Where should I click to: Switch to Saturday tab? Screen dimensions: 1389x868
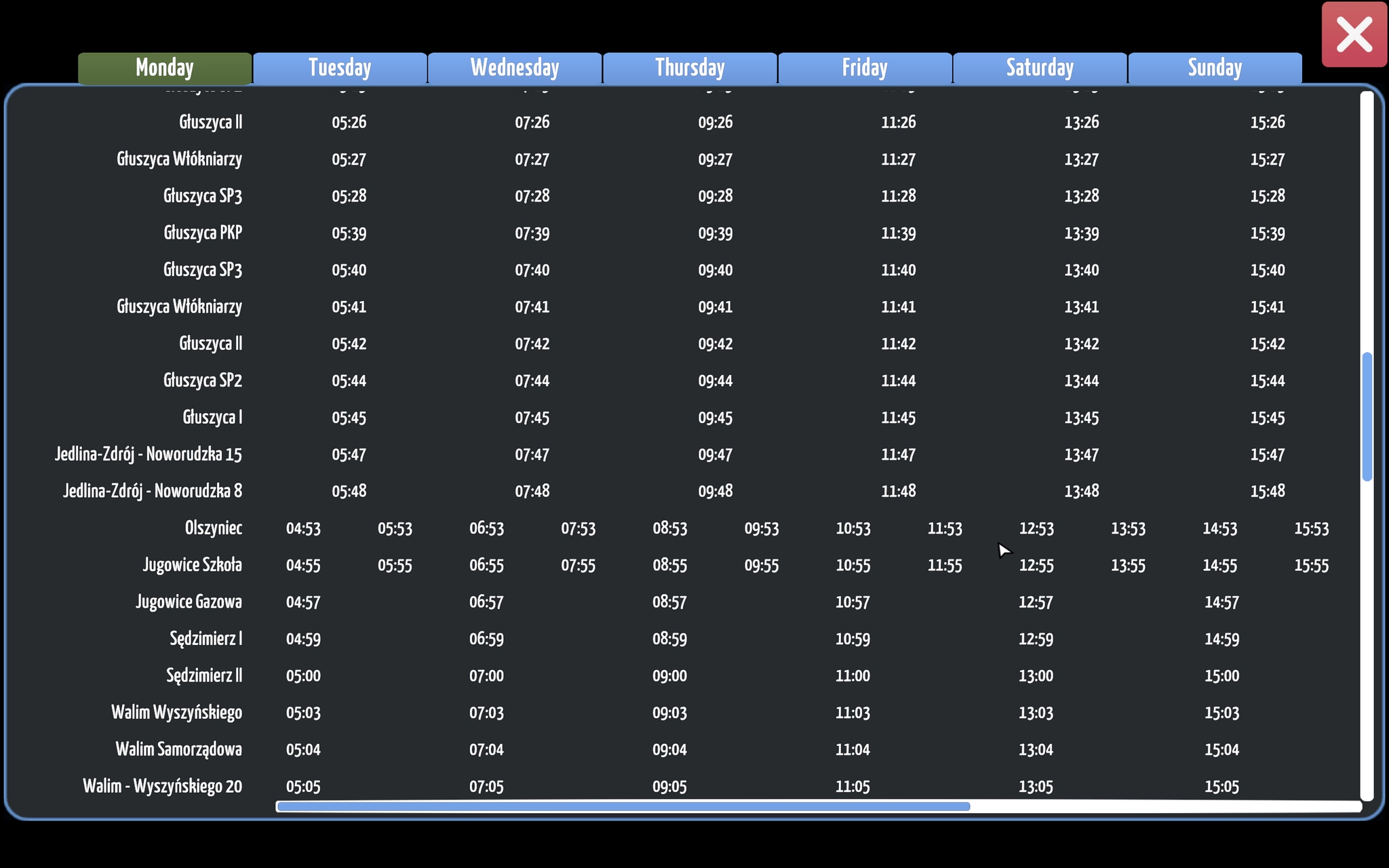pyautogui.click(x=1040, y=68)
